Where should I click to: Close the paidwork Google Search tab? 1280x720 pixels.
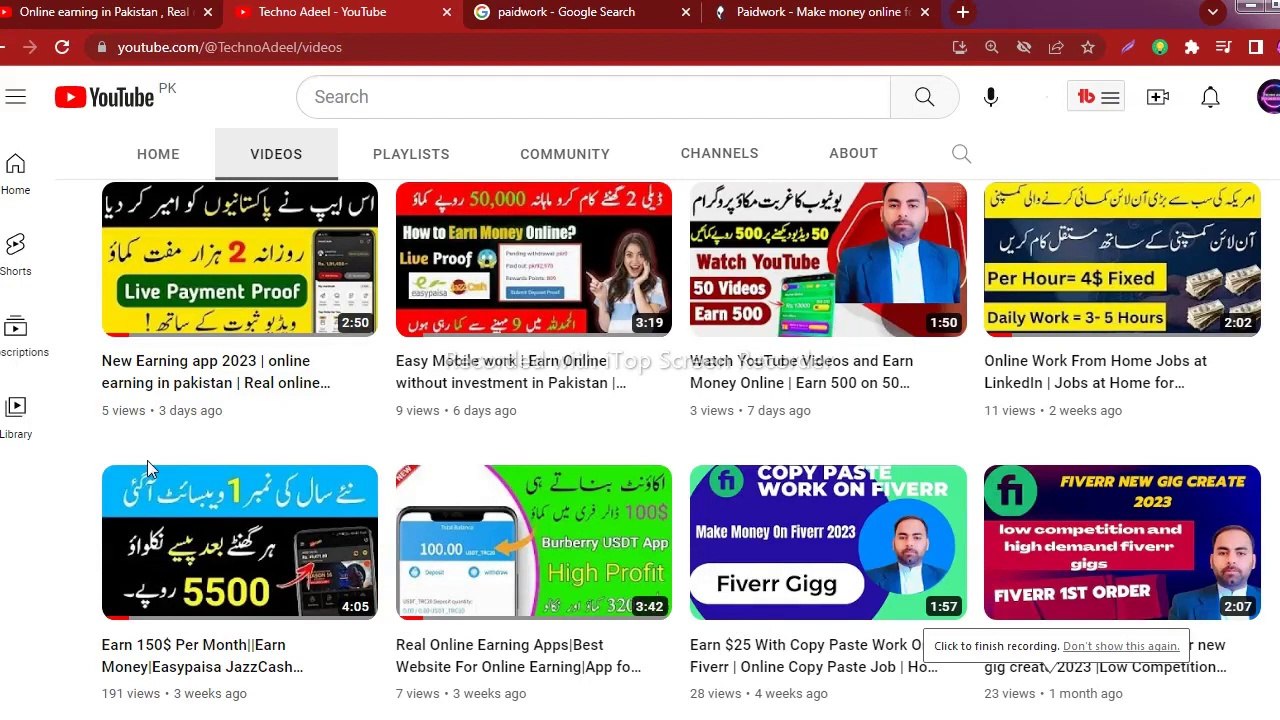[686, 12]
